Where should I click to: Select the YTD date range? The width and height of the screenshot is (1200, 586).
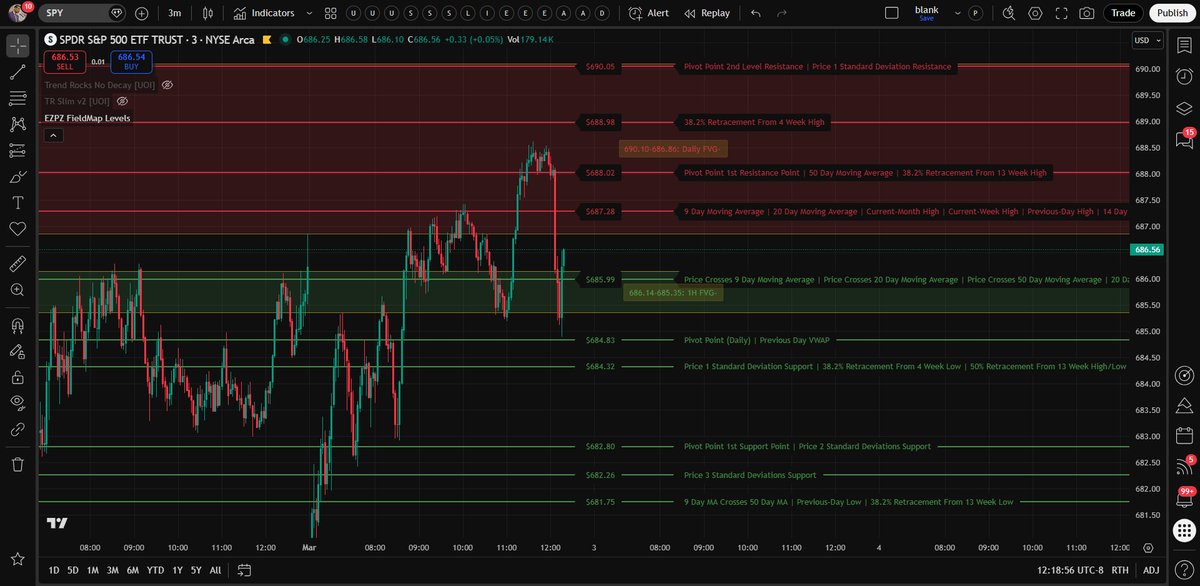coord(155,570)
